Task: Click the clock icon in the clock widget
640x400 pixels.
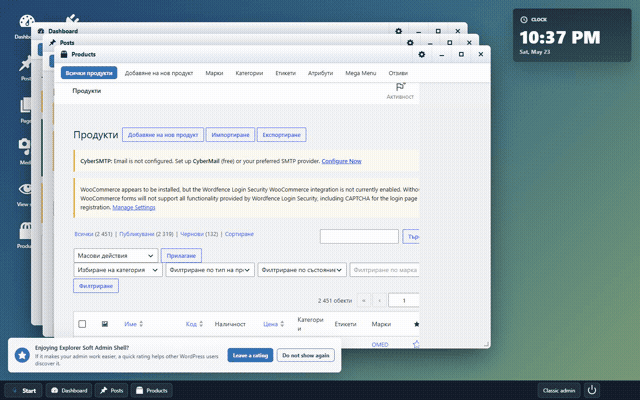Action: (524, 20)
